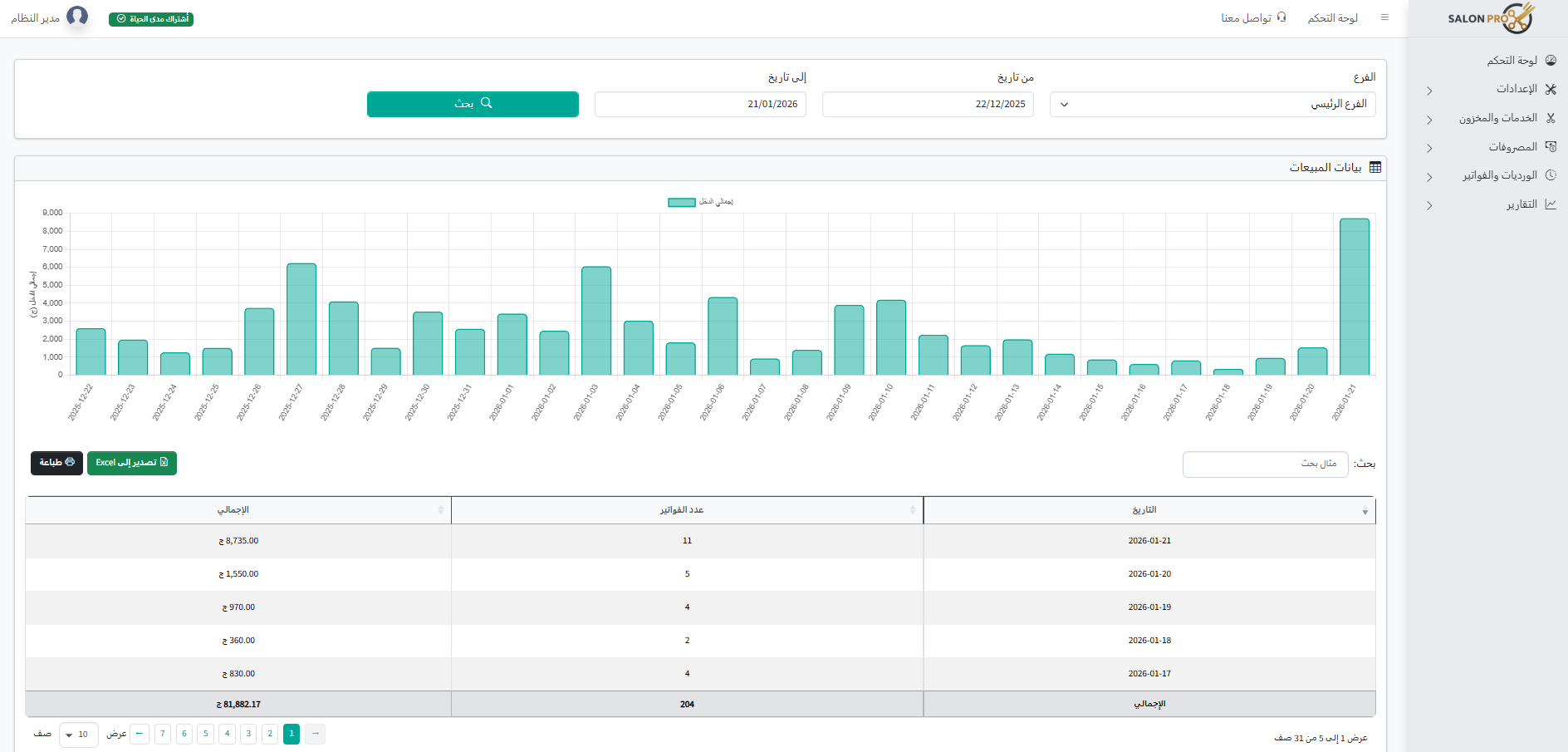Click the تواصل معنا menu item

pyautogui.click(x=1254, y=17)
